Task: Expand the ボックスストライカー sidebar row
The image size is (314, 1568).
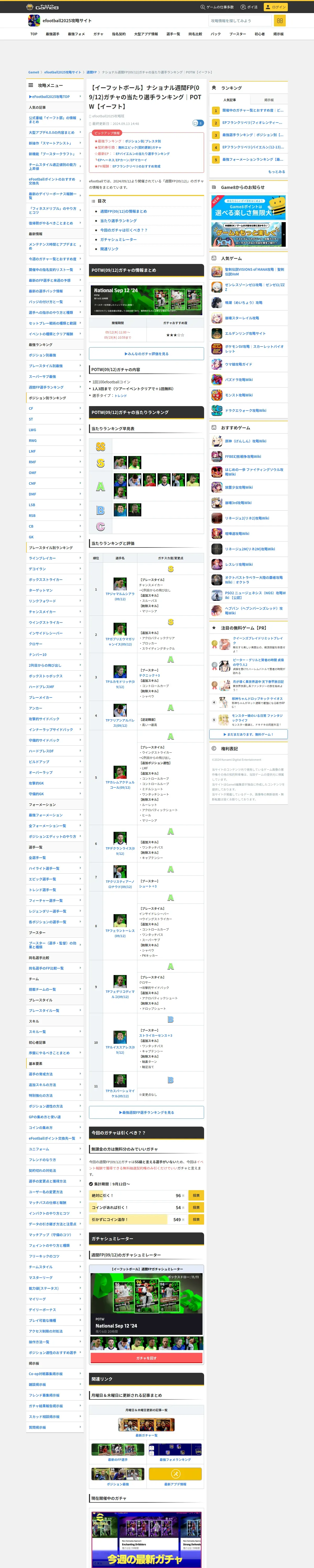Action: point(55,579)
